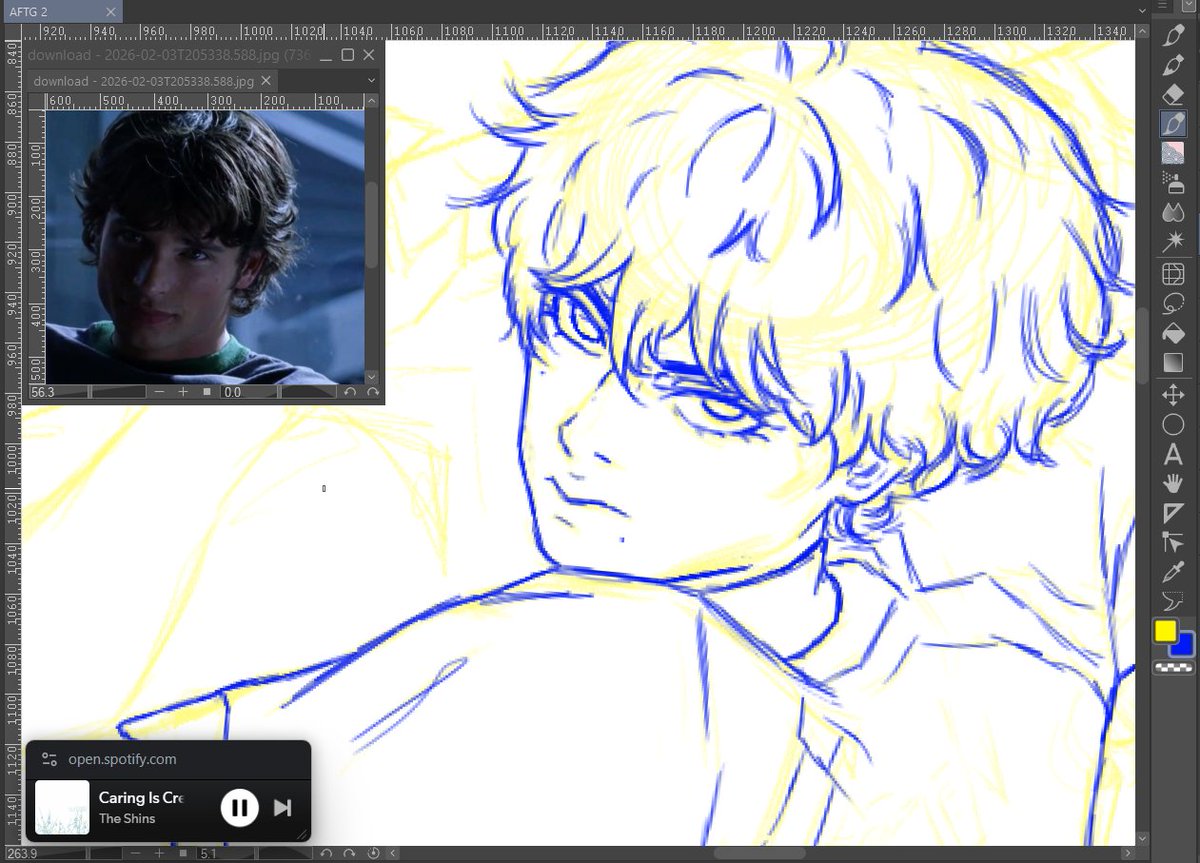The width and height of the screenshot is (1200, 863).
Task: Rotate reference window view left
Action: (x=350, y=393)
